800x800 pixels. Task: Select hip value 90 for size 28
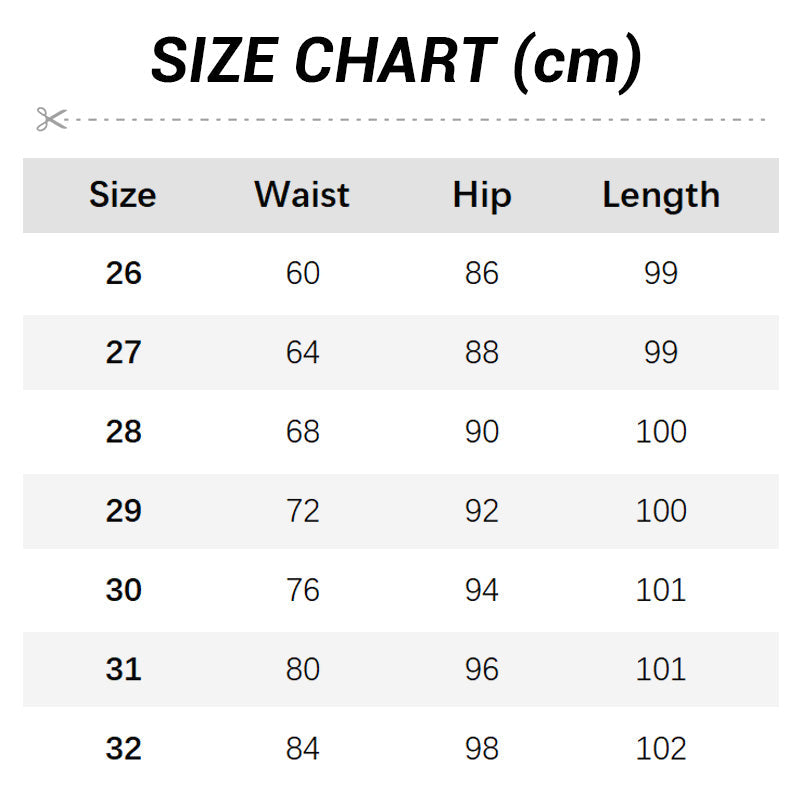[x=481, y=431]
